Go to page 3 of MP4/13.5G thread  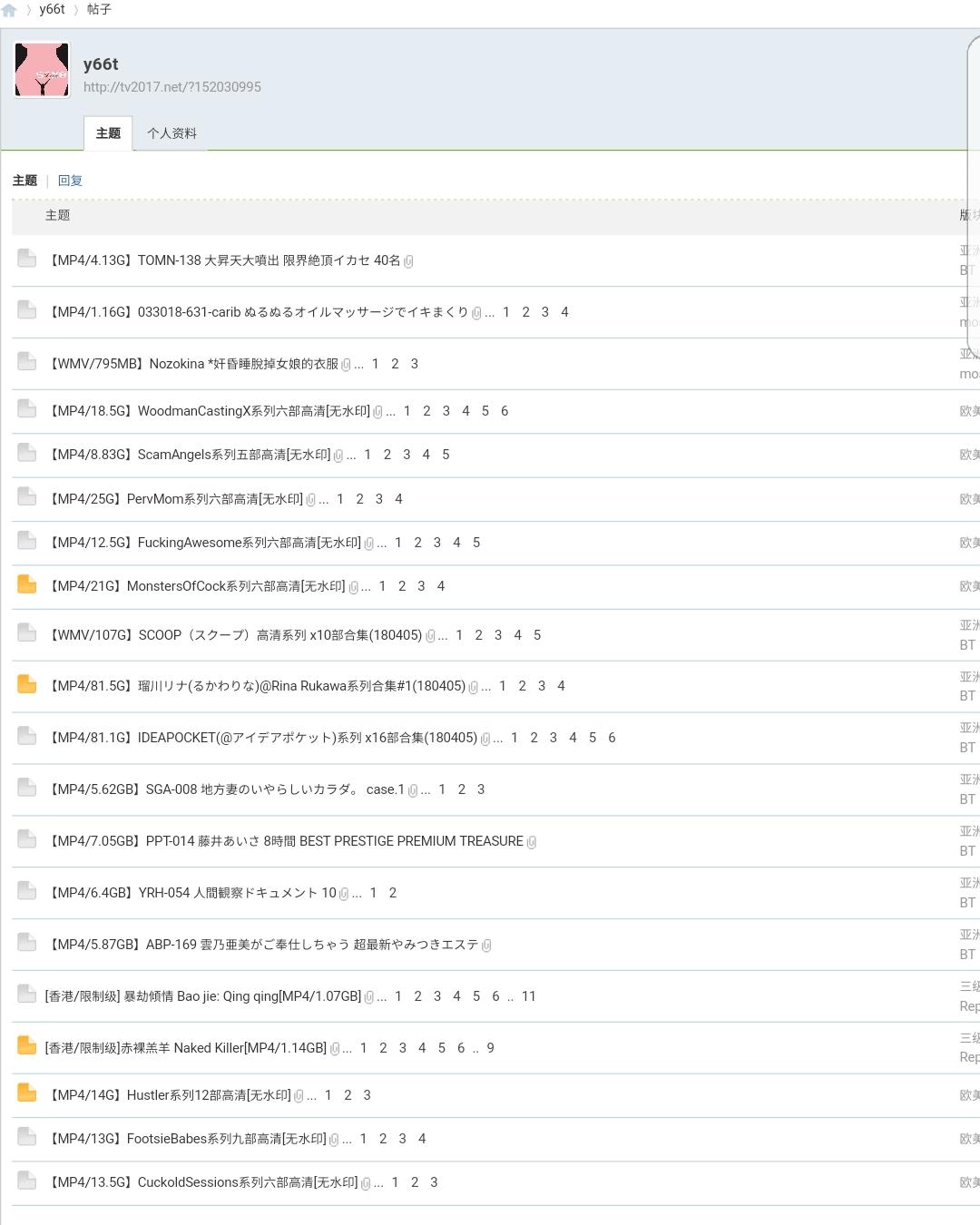434,1182
